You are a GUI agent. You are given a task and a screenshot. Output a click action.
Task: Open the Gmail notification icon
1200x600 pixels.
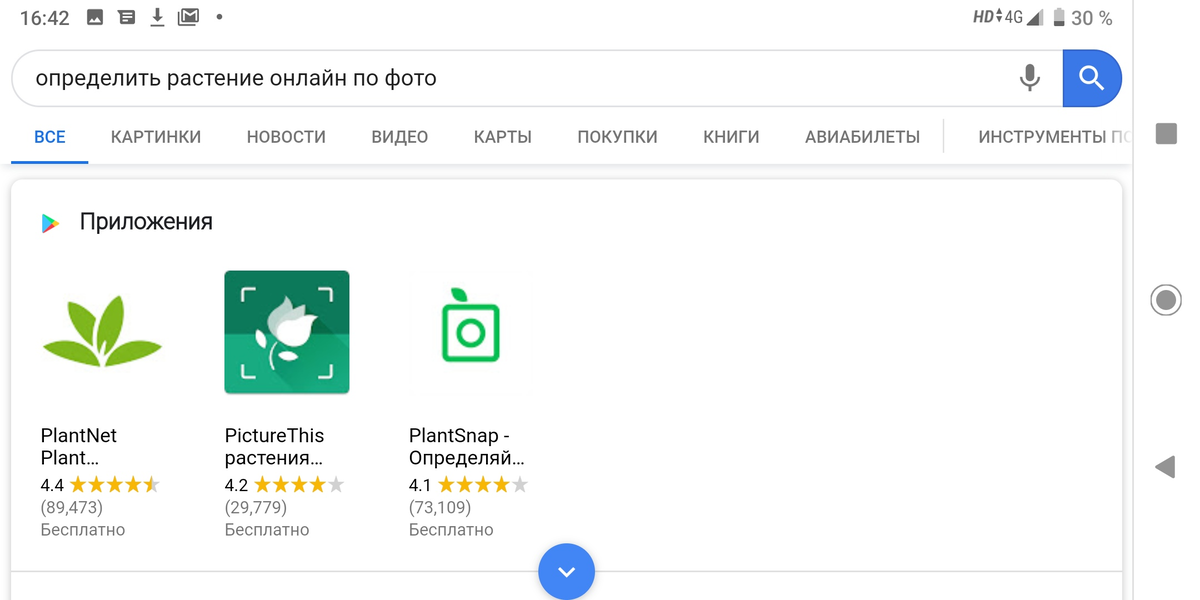188,16
